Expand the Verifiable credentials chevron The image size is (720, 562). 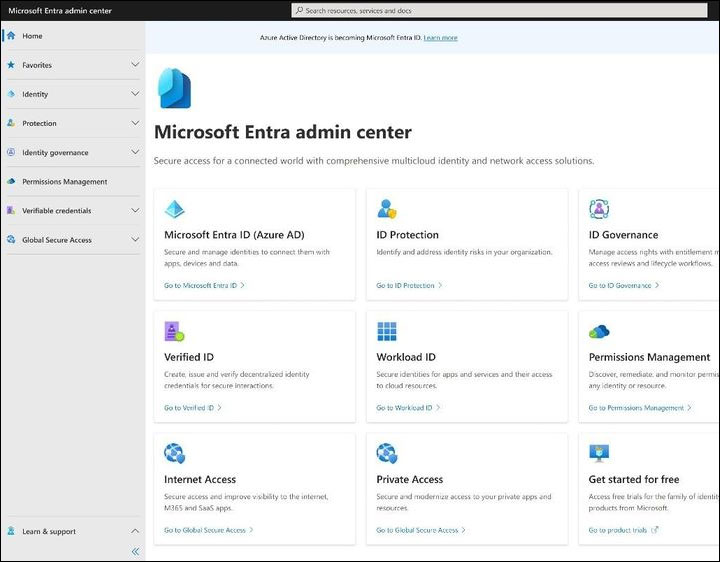pos(135,210)
